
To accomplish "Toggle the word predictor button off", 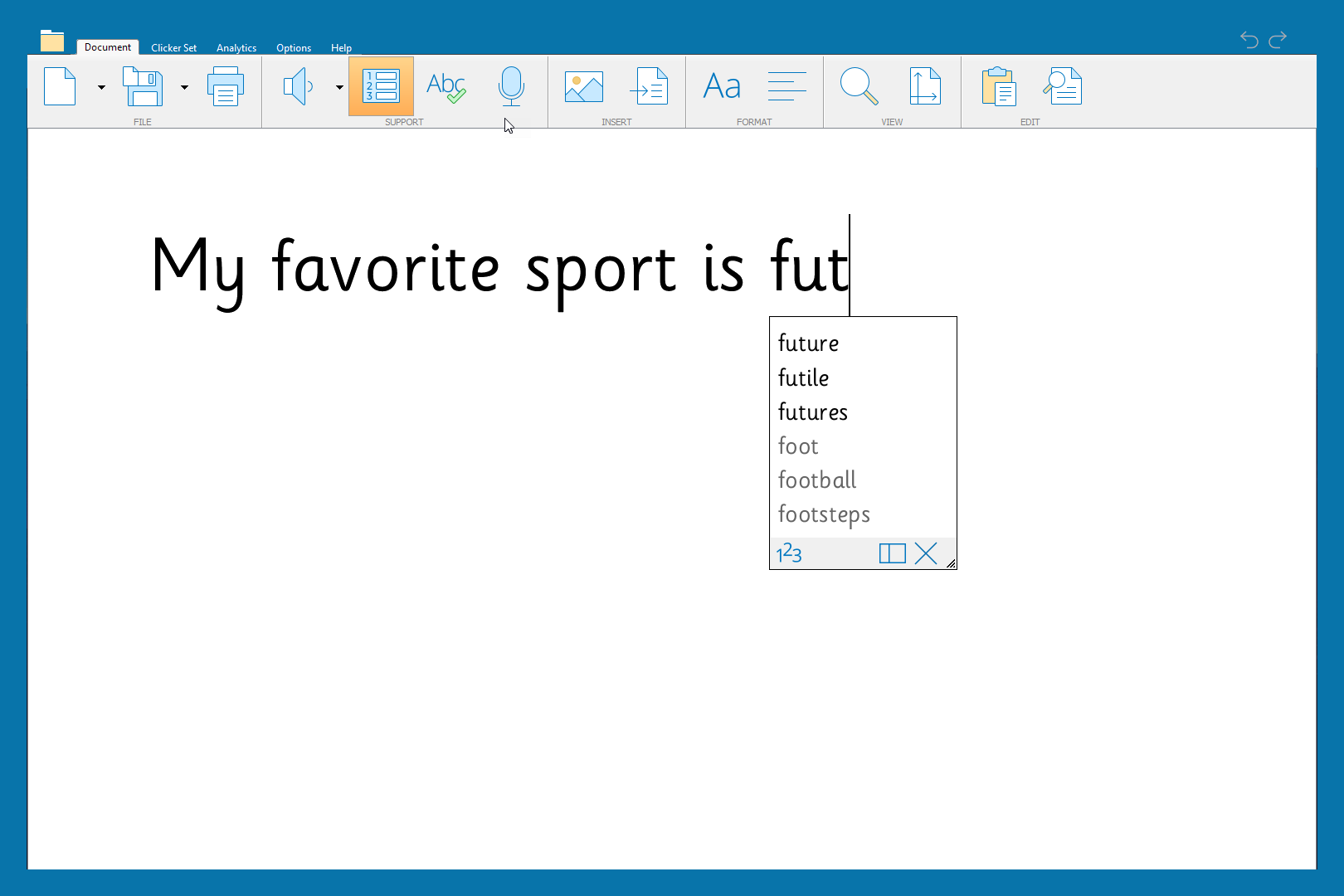I will pyautogui.click(x=381, y=87).
